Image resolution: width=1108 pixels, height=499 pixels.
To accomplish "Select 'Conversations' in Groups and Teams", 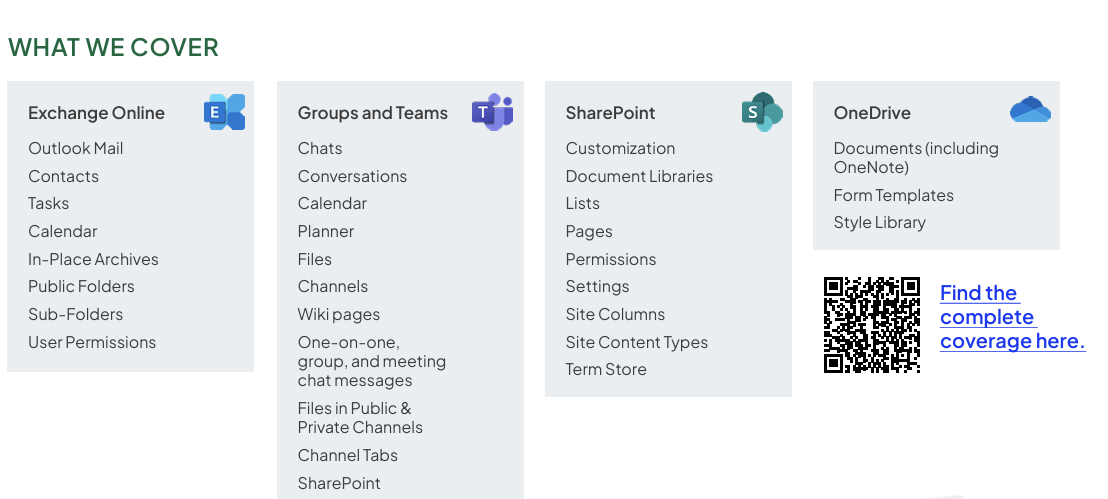I will tap(353, 176).
